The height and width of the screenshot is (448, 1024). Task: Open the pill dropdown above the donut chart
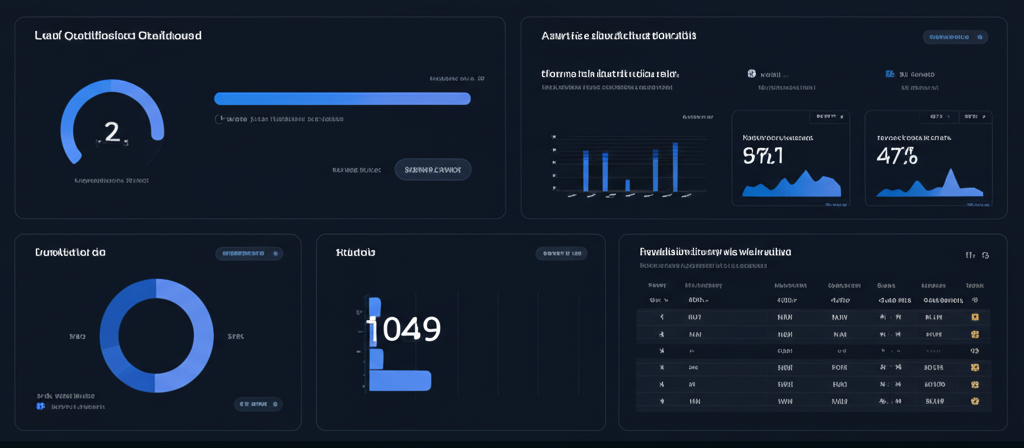(249, 254)
